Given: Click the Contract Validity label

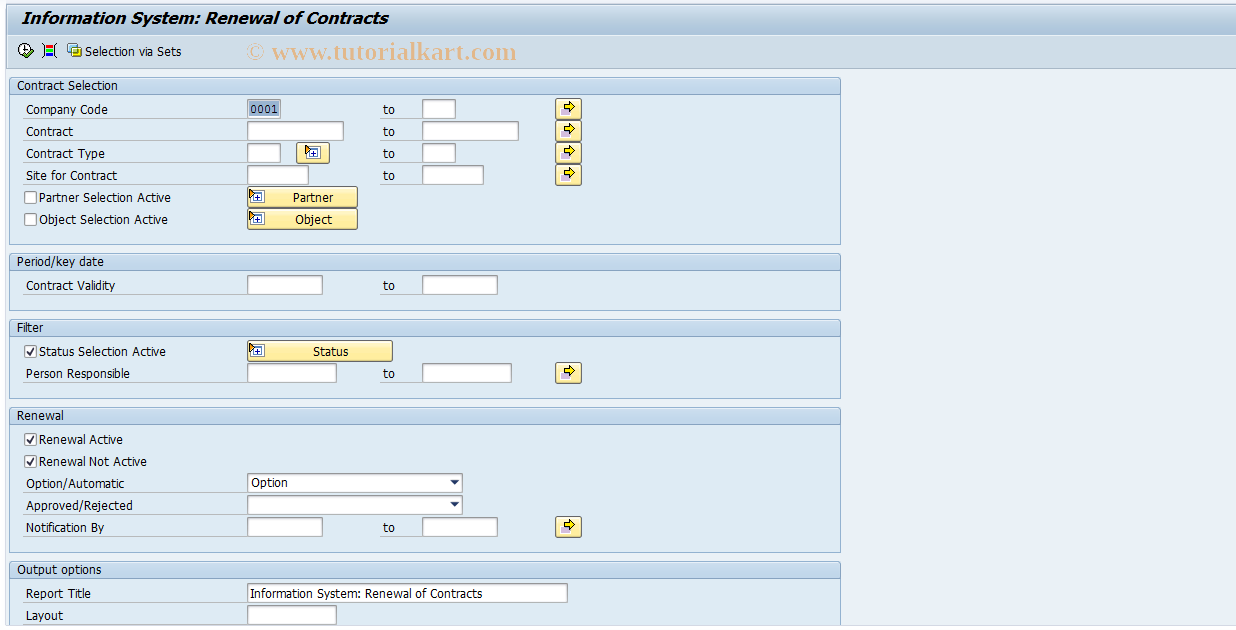Looking at the screenshot, I should pyautogui.click(x=71, y=286).
